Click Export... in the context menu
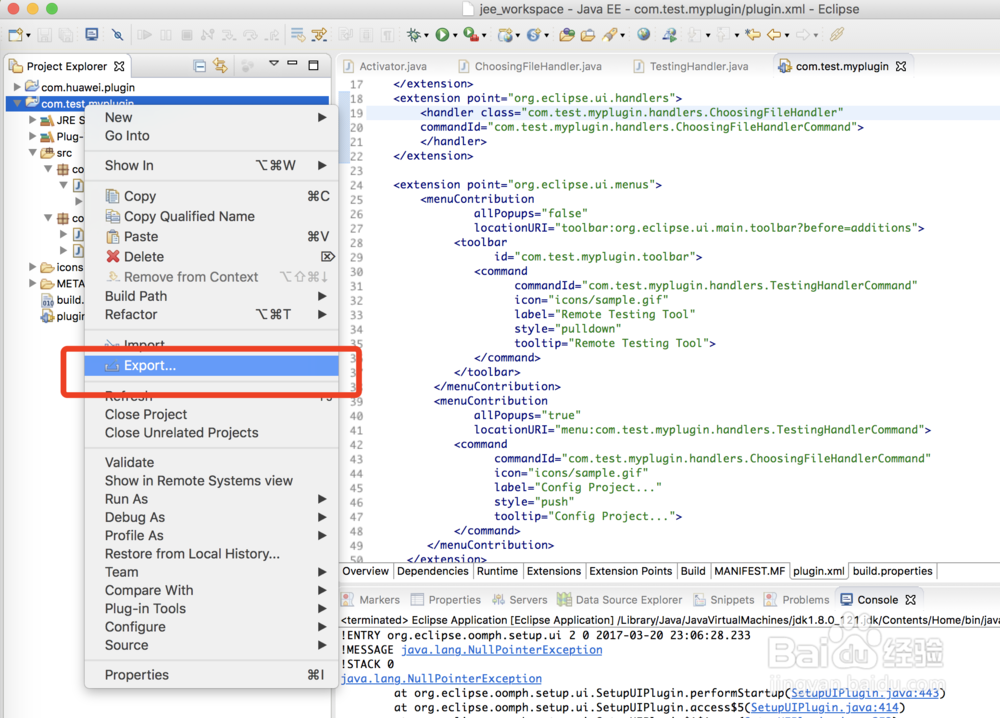1000x718 pixels. coord(211,365)
